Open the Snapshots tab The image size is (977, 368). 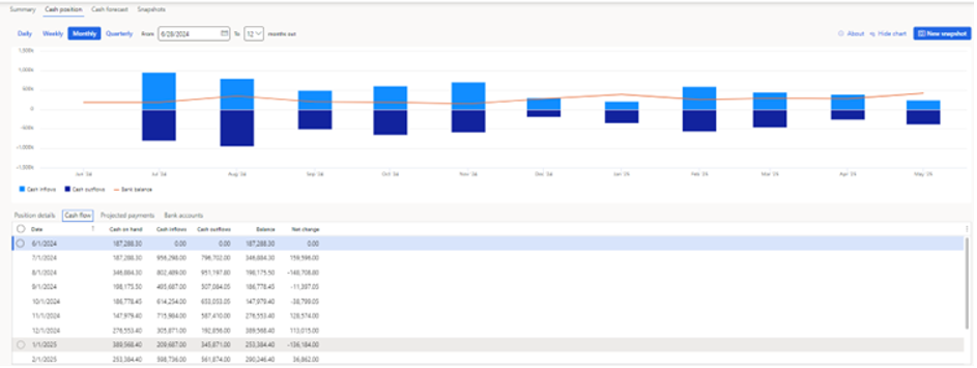point(151,10)
